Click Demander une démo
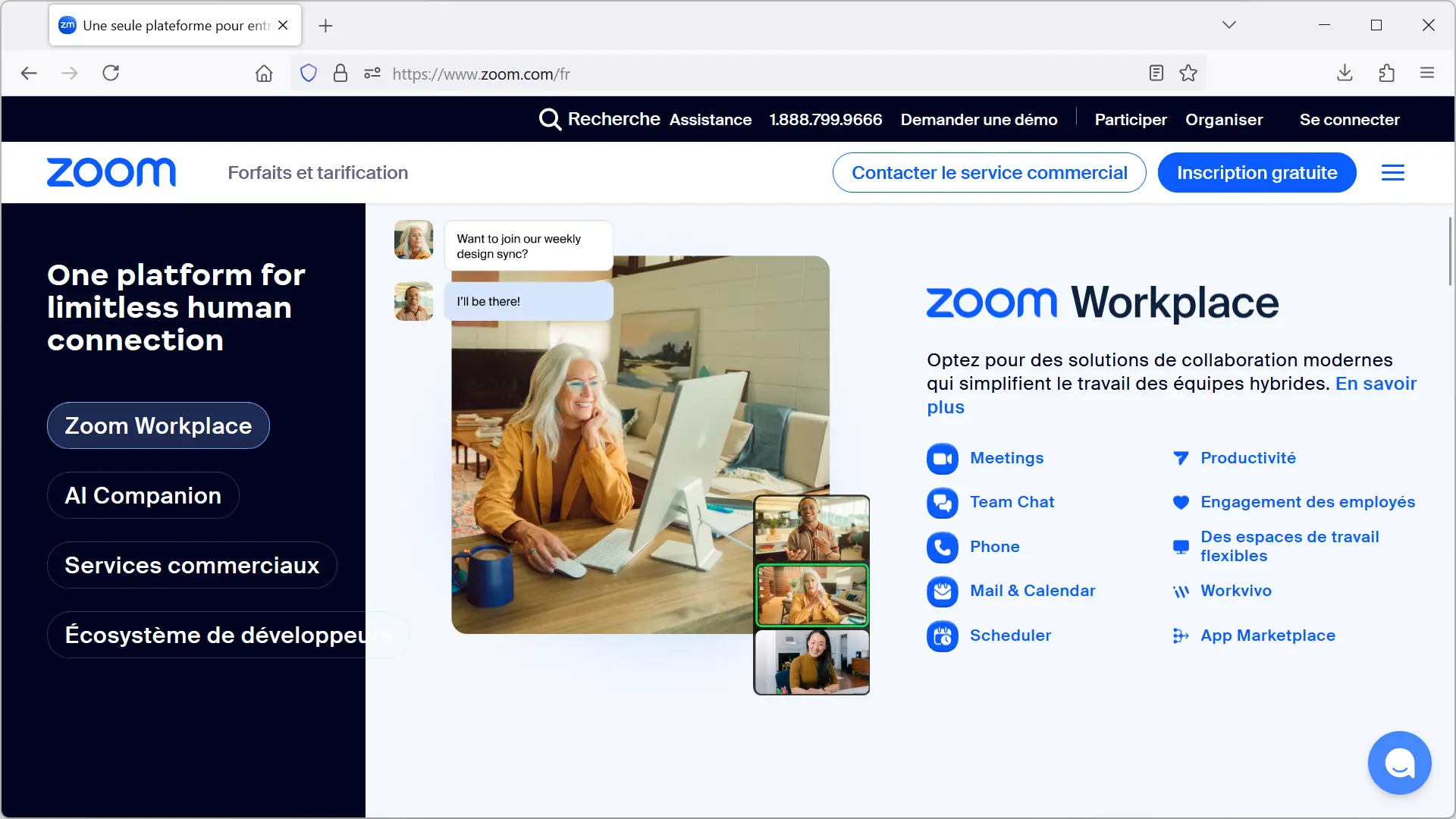The image size is (1456, 819). pyautogui.click(x=979, y=120)
